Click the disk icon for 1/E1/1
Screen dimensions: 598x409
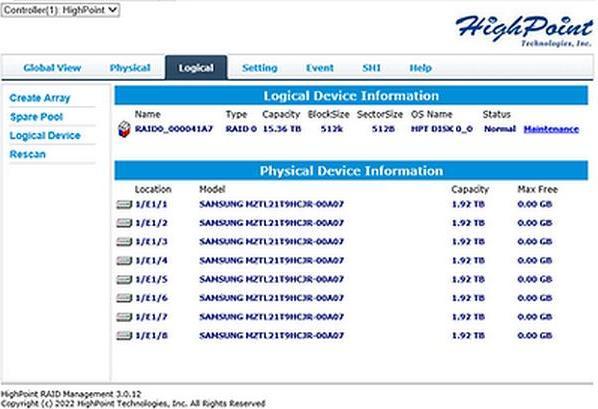pyautogui.click(x=124, y=204)
